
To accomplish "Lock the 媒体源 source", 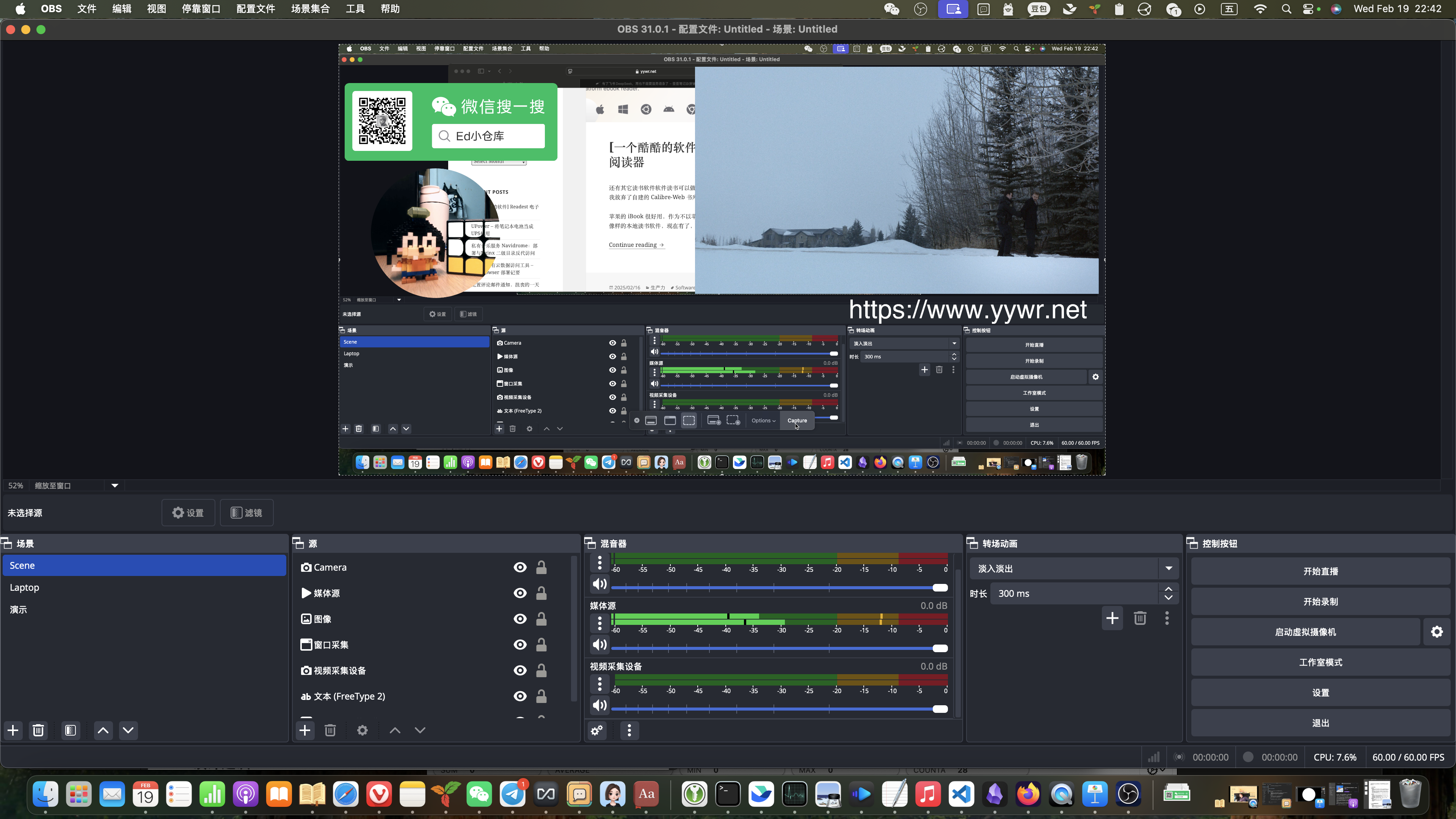I will tap(541, 593).
